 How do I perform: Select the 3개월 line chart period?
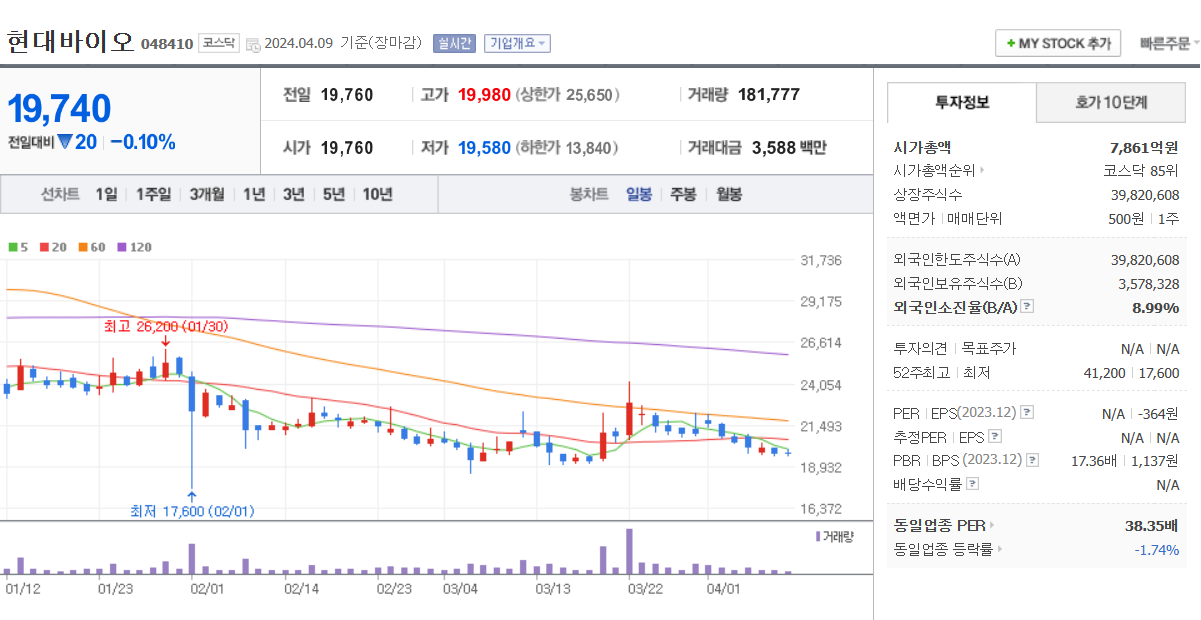click(207, 194)
